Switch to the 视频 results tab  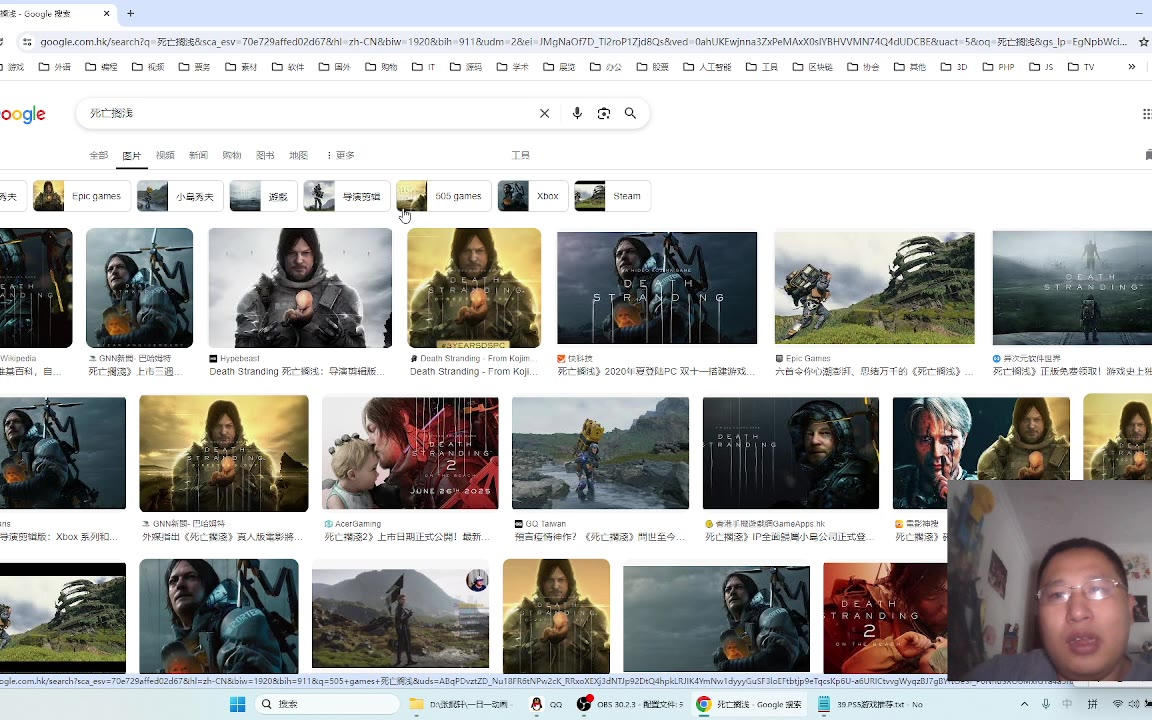[165, 155]
